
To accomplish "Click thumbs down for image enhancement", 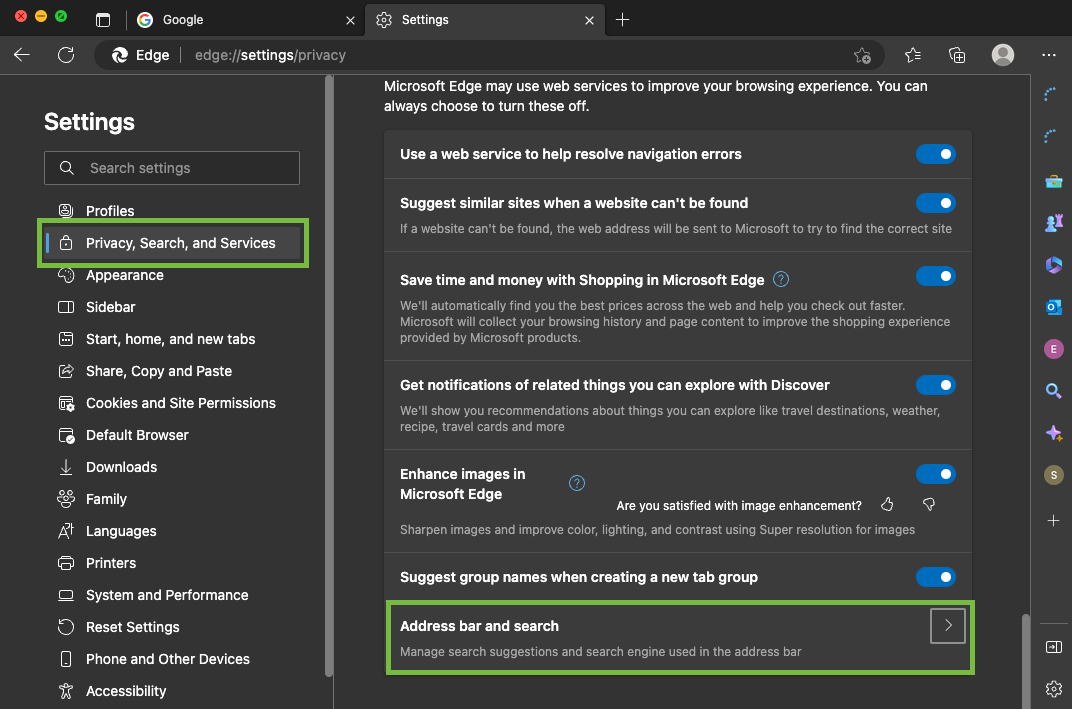I will 928,505.
